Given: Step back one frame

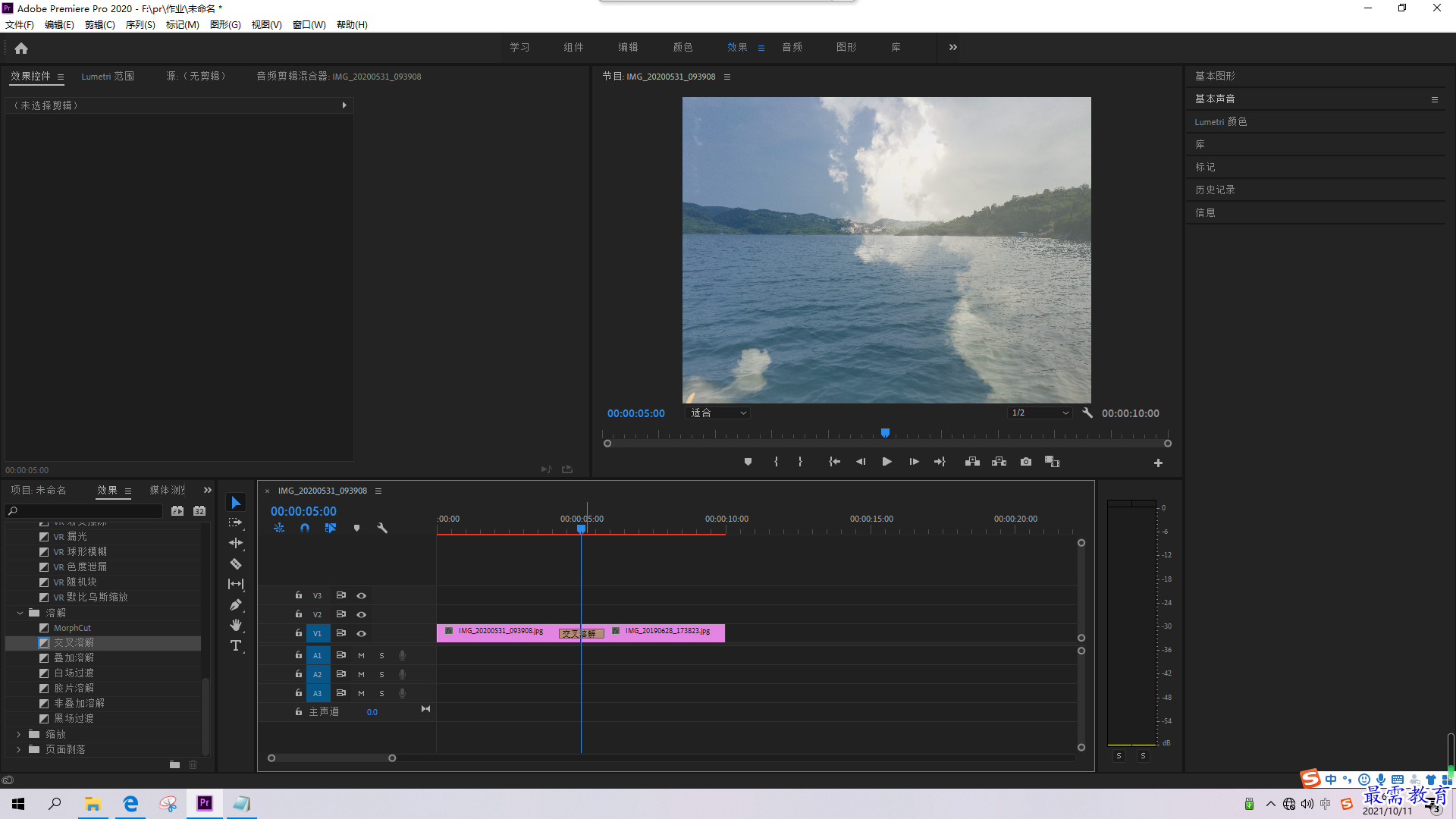Looking at the screenshot, I should [861, 462].
